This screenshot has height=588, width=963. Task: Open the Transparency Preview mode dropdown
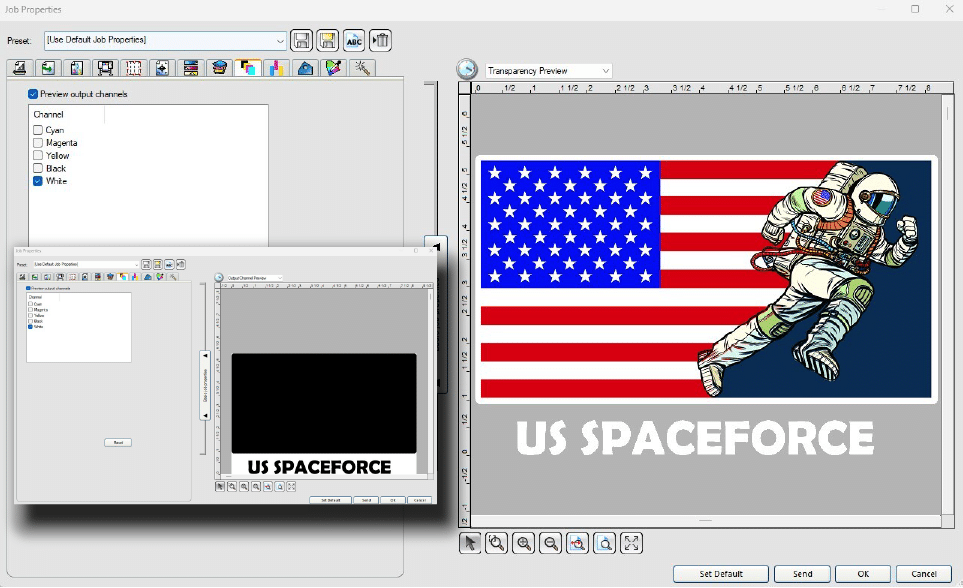[x=548, y=71]
